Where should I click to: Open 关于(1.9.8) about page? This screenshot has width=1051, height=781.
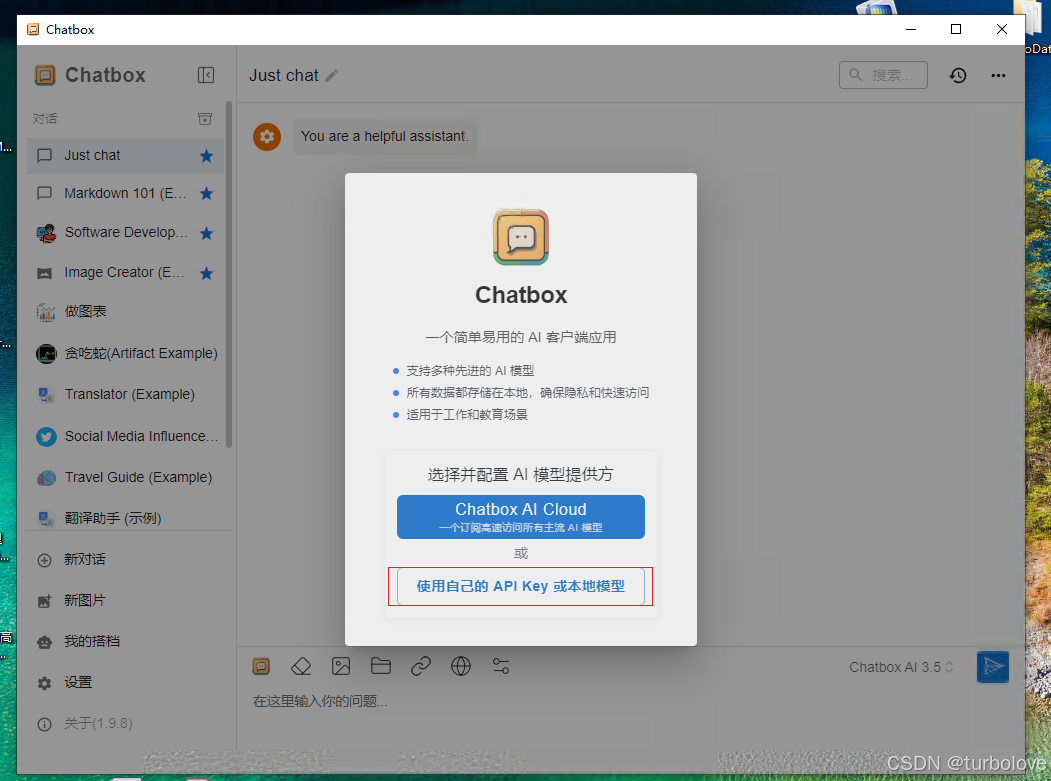125,723
